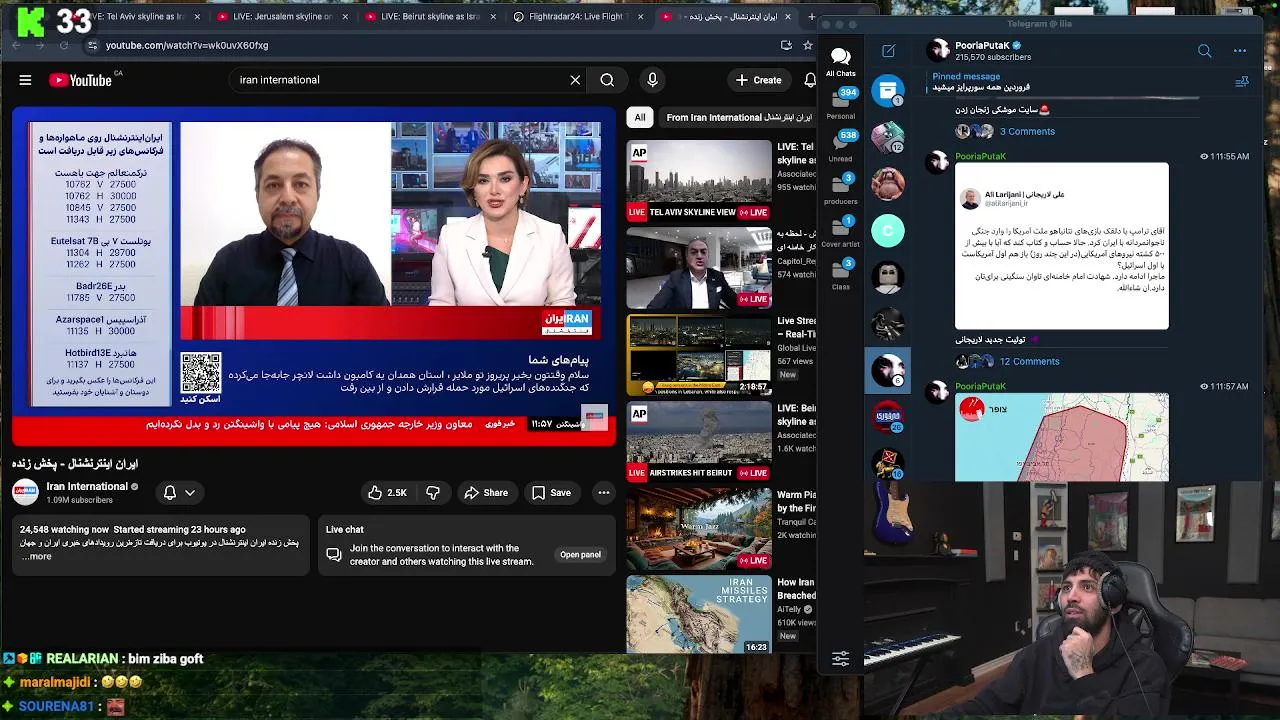The width and height of the screenshot is (1280, 720).
Task: Jump to the pinned message in Telegram
Action: 981,82
